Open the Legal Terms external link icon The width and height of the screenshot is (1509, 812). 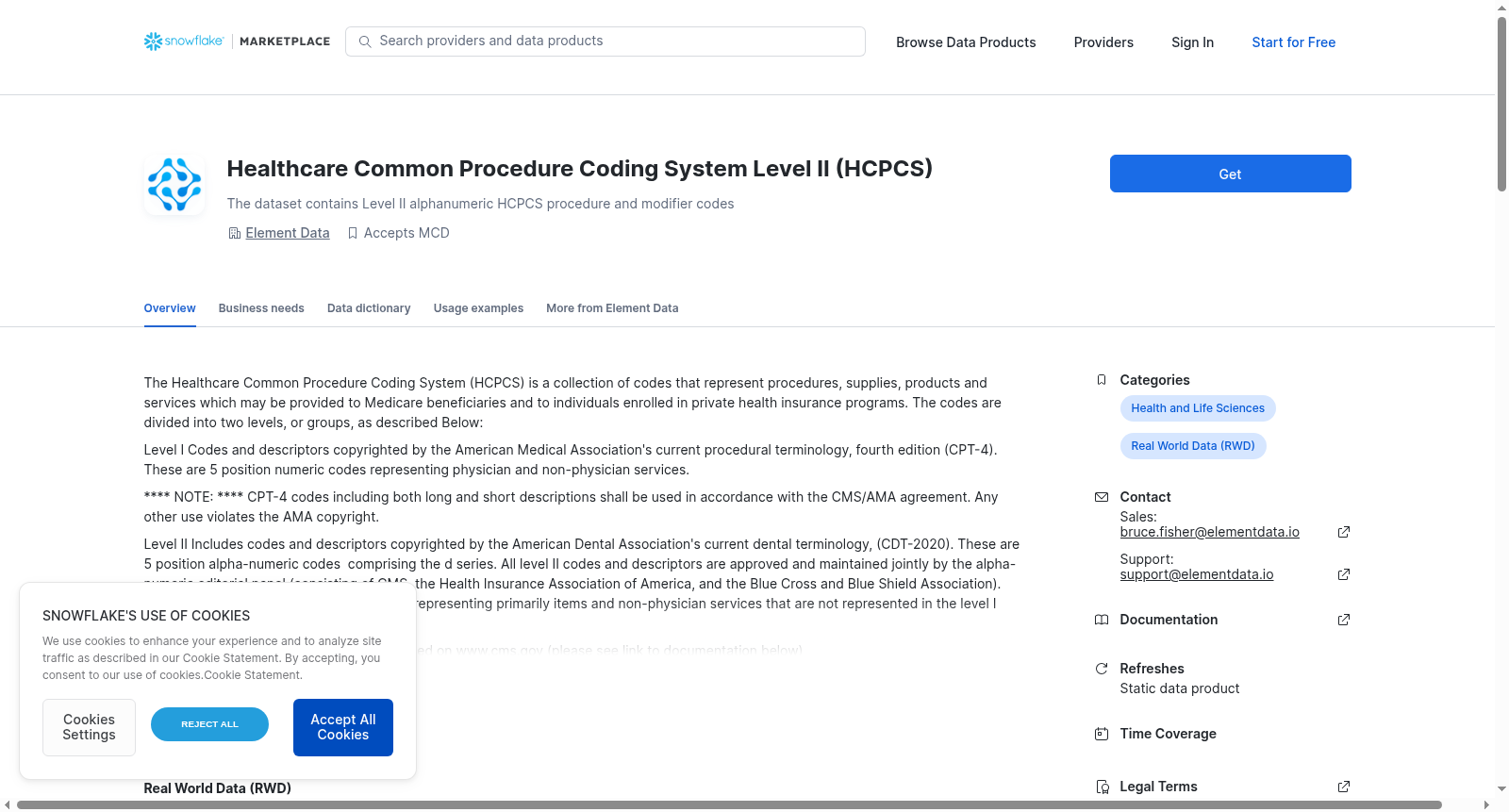tap(1344, 787)
